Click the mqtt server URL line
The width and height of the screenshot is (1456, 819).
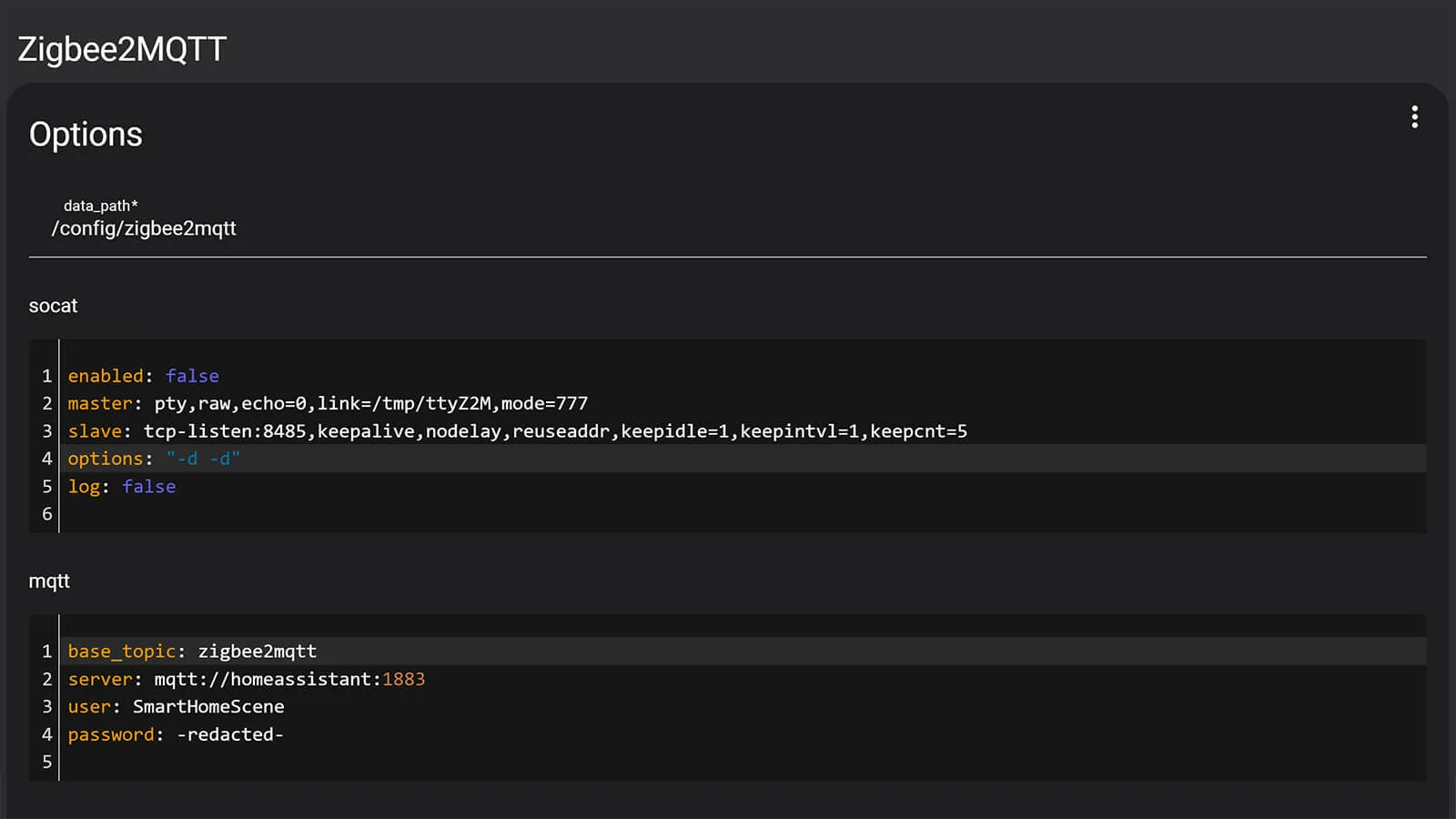point(246,679)
